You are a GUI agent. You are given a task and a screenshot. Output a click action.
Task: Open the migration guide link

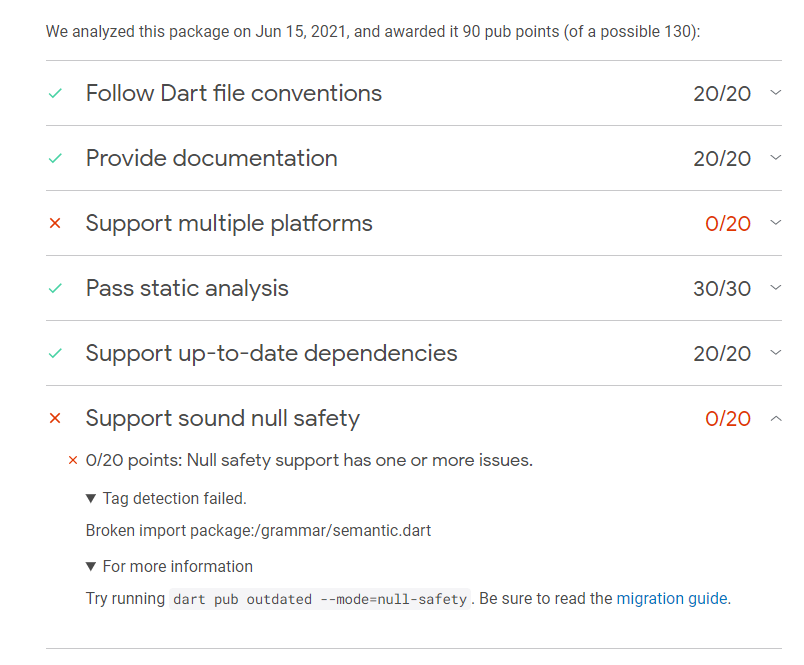(x=671, y=598)
